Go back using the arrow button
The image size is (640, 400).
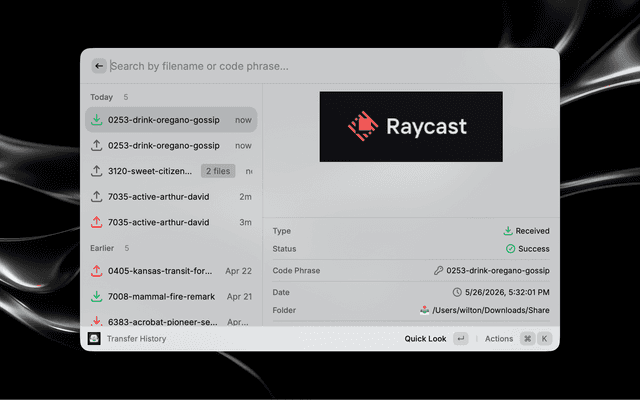click(99, 66)
